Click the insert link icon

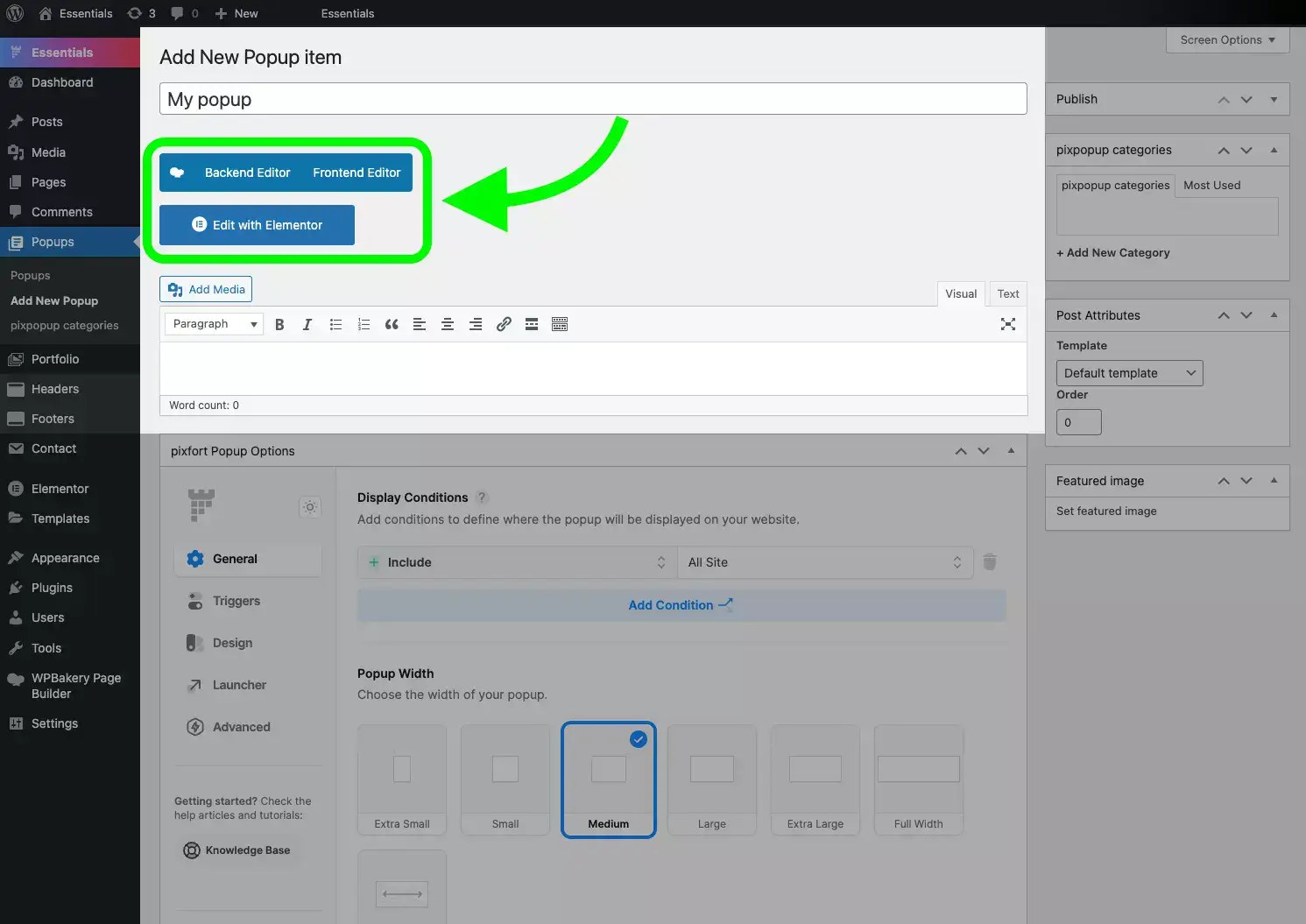click(504, 324)
